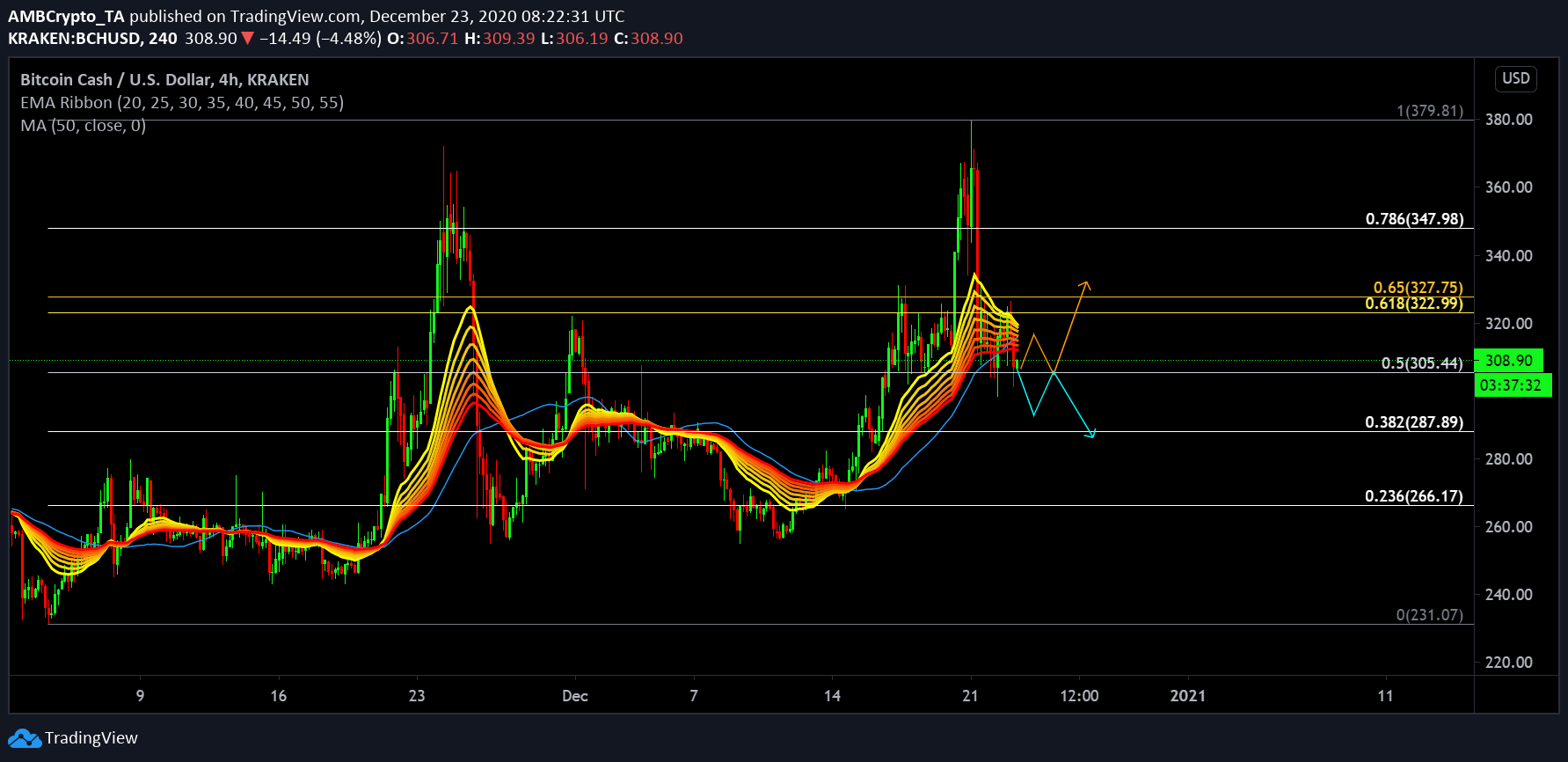Click the 260.00 price axis value
This screenshot has width=1568, height=762.
click(1509, 527)
